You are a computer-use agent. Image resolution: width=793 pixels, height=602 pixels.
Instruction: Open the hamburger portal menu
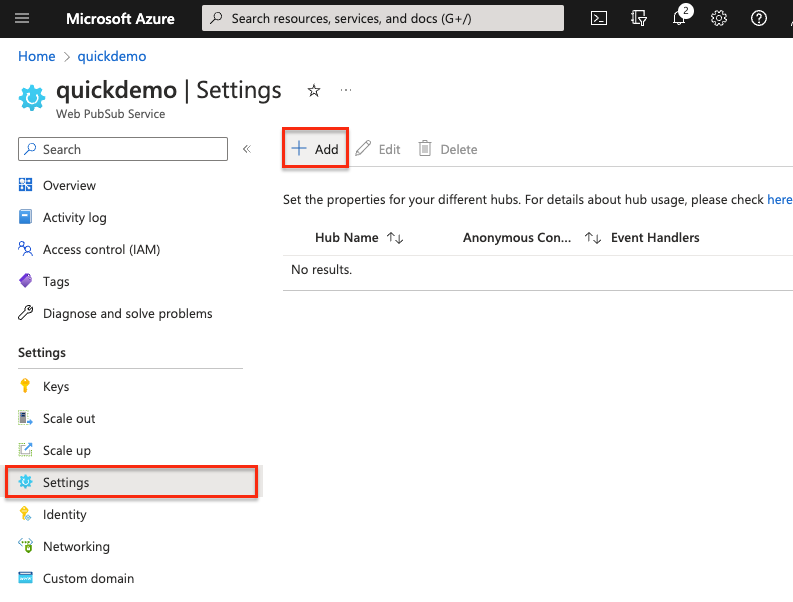[23, 18]
